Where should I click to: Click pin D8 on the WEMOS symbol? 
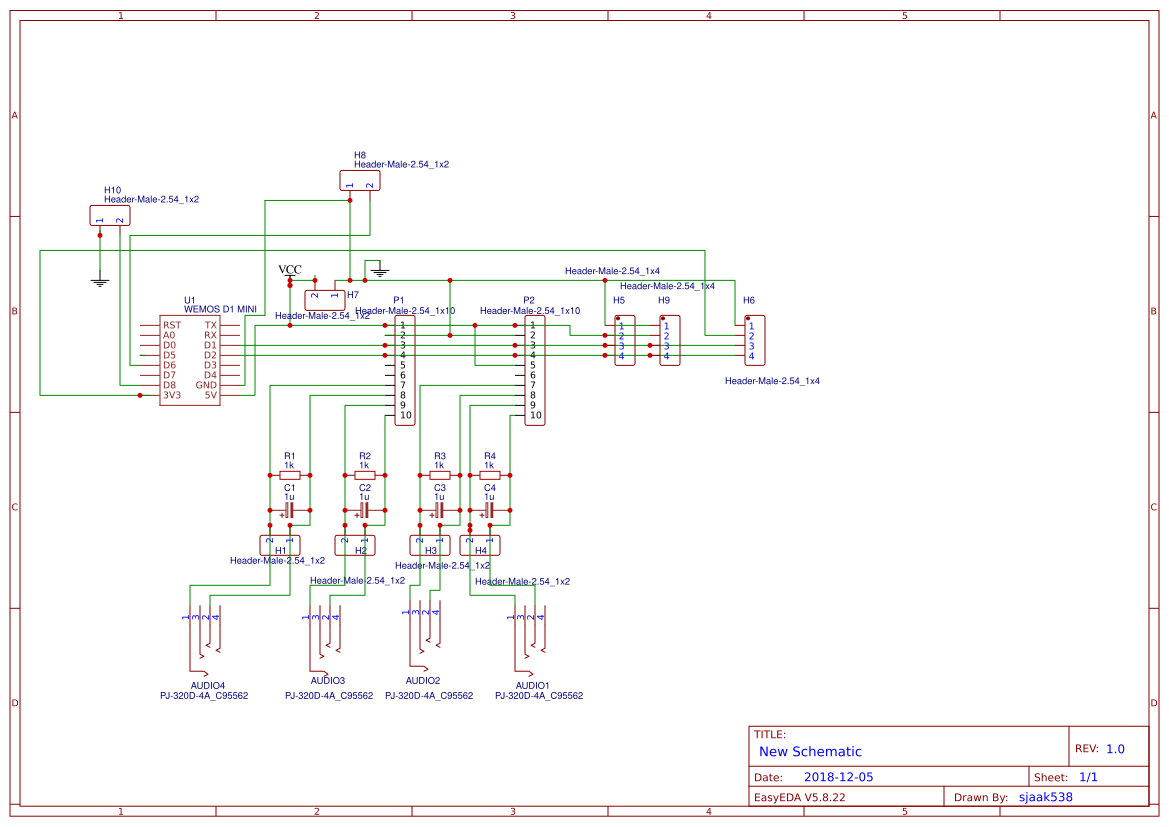coord(170,384)
